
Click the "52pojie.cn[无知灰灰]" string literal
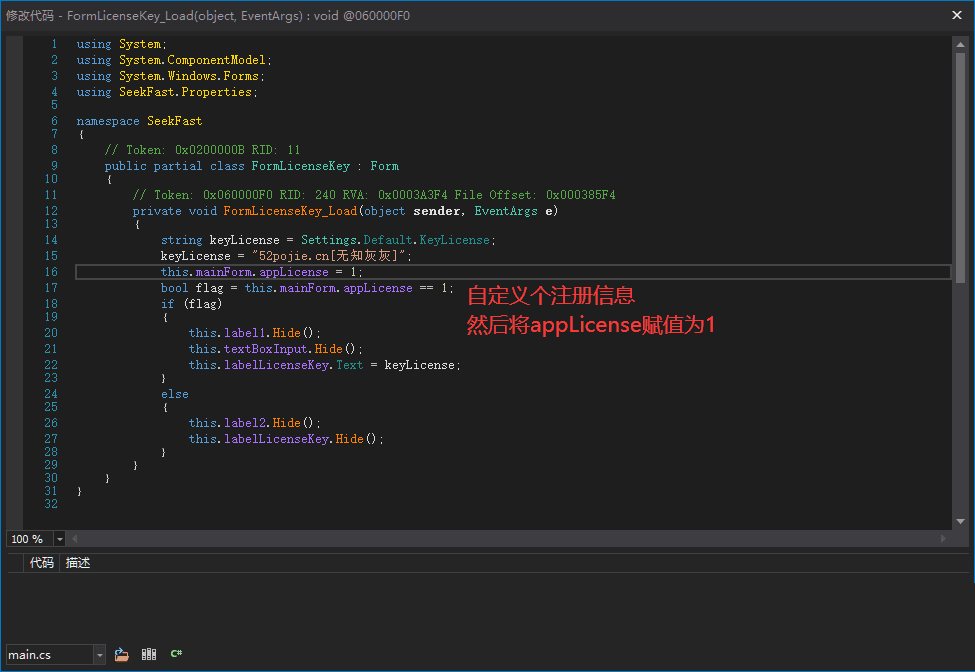(330, 256)
